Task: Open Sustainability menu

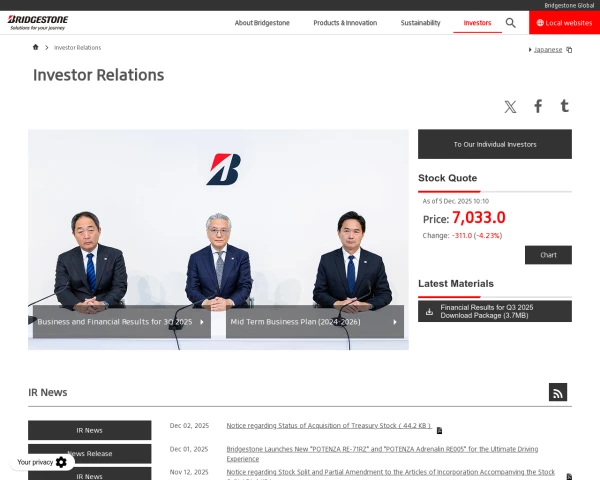Action: click(421, 23)
